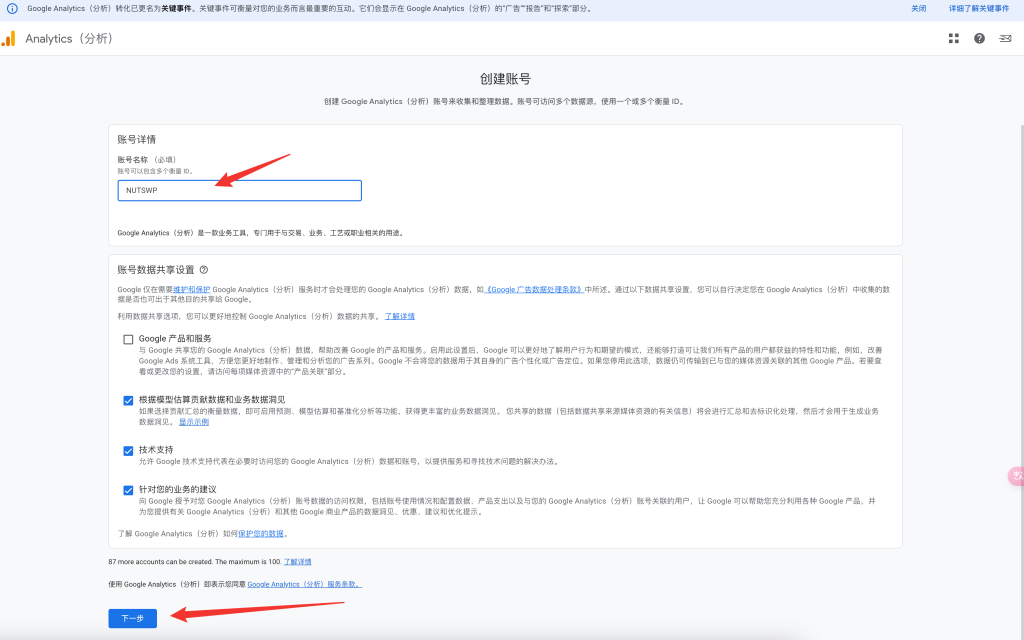Click the Analytics（分析）header title
The image size is (1024, 640).
tap(69, 39)
